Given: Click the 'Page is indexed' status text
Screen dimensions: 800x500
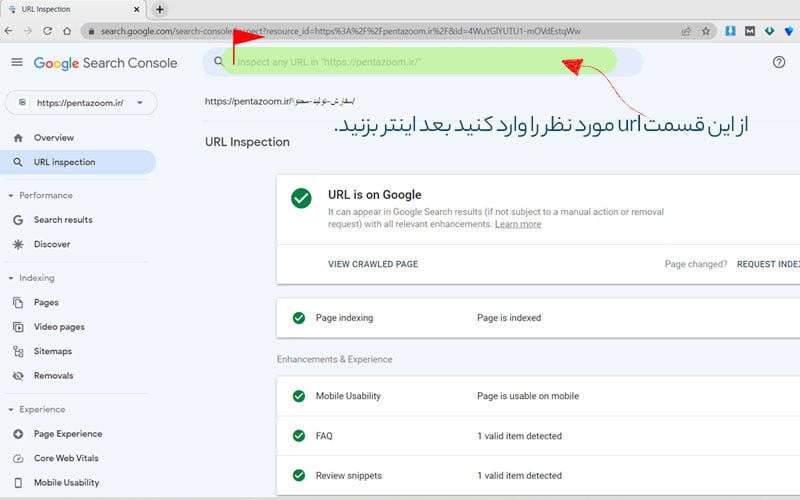Looking at the screenshot, I should pyautogui.click(x=509, y=318).
